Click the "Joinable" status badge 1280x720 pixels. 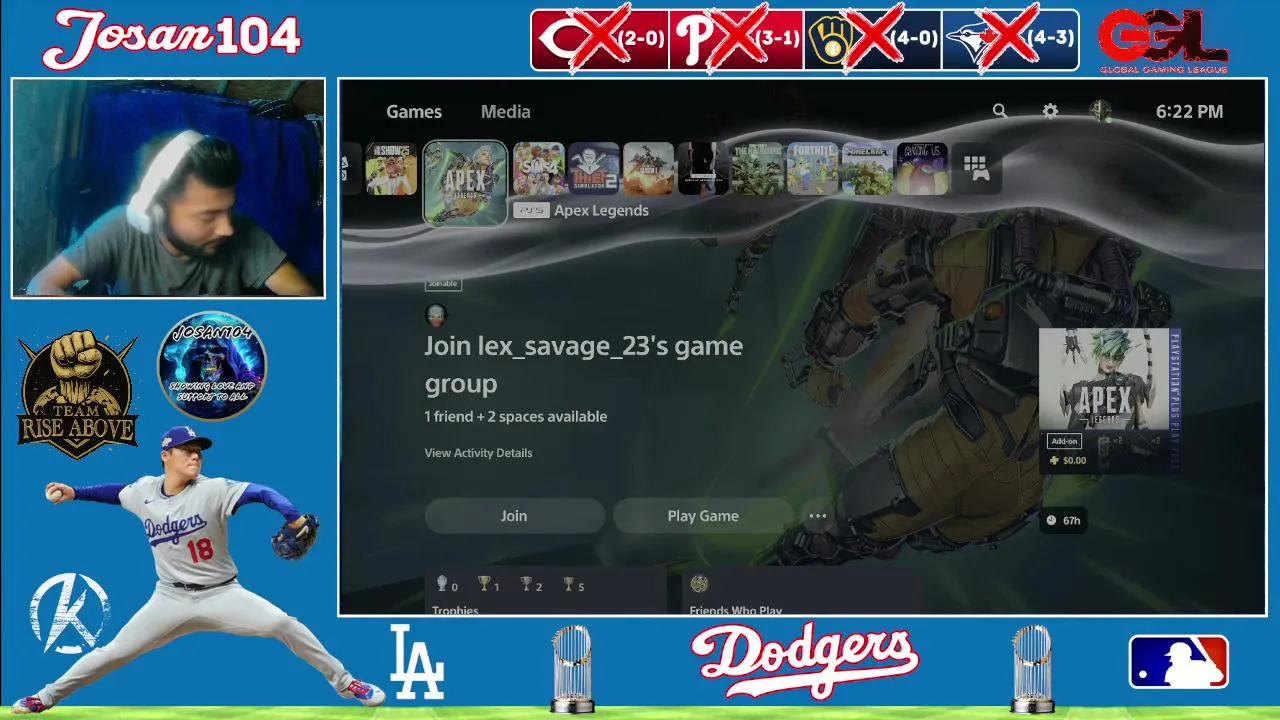[x=442, y=284]
